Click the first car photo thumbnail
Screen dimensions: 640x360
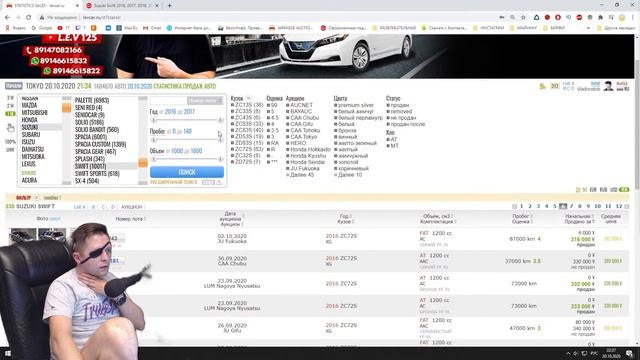(22, 236)
